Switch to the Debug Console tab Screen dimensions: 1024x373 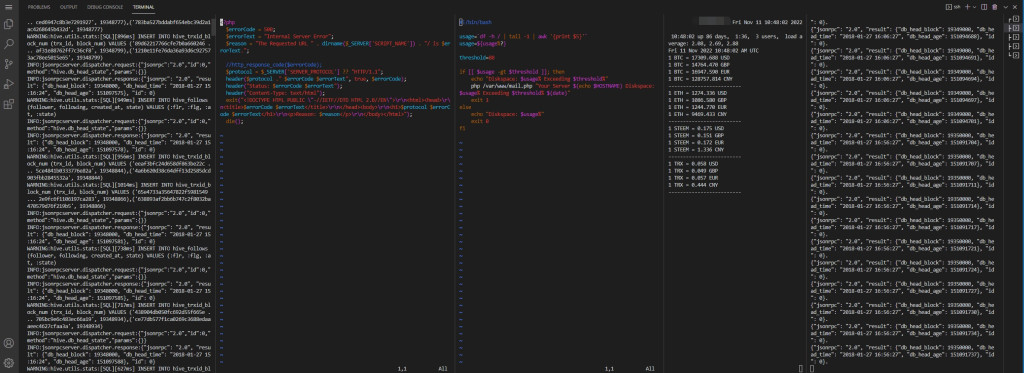[x=104, y=7]
